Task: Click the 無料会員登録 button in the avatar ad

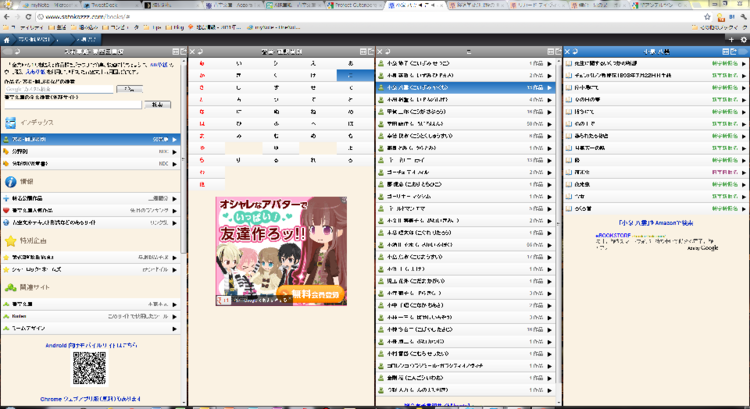Action: click(311, 294)
